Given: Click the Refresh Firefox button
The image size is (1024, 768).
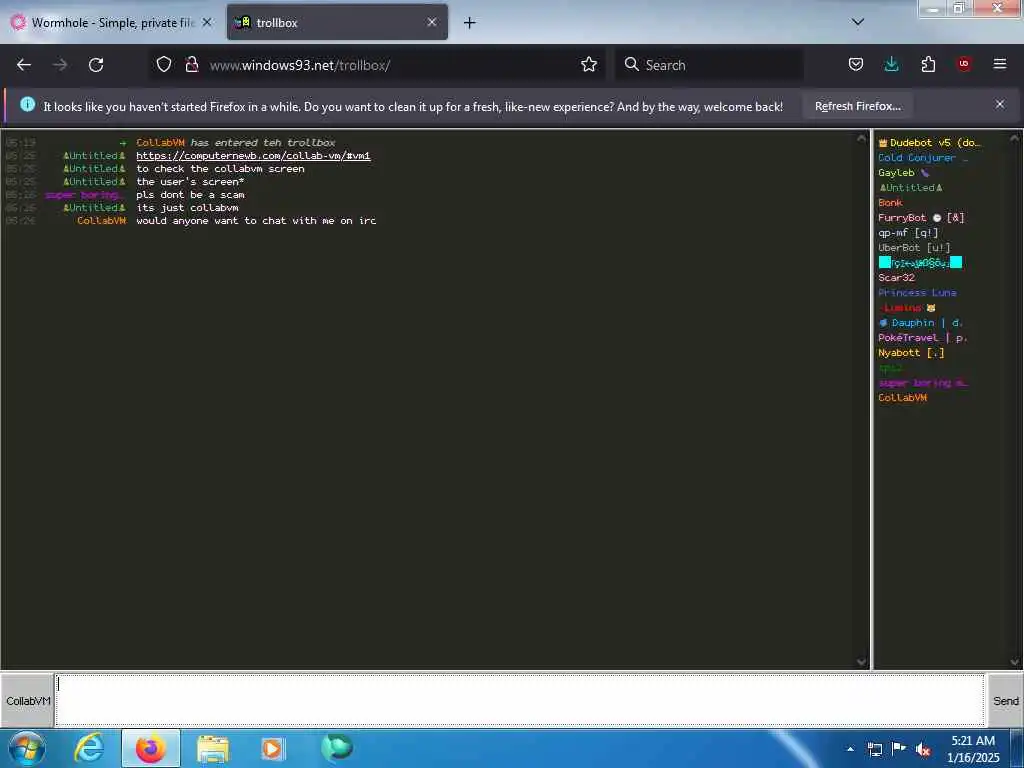Looking at the screenshot, I should [x=857, y=106].
